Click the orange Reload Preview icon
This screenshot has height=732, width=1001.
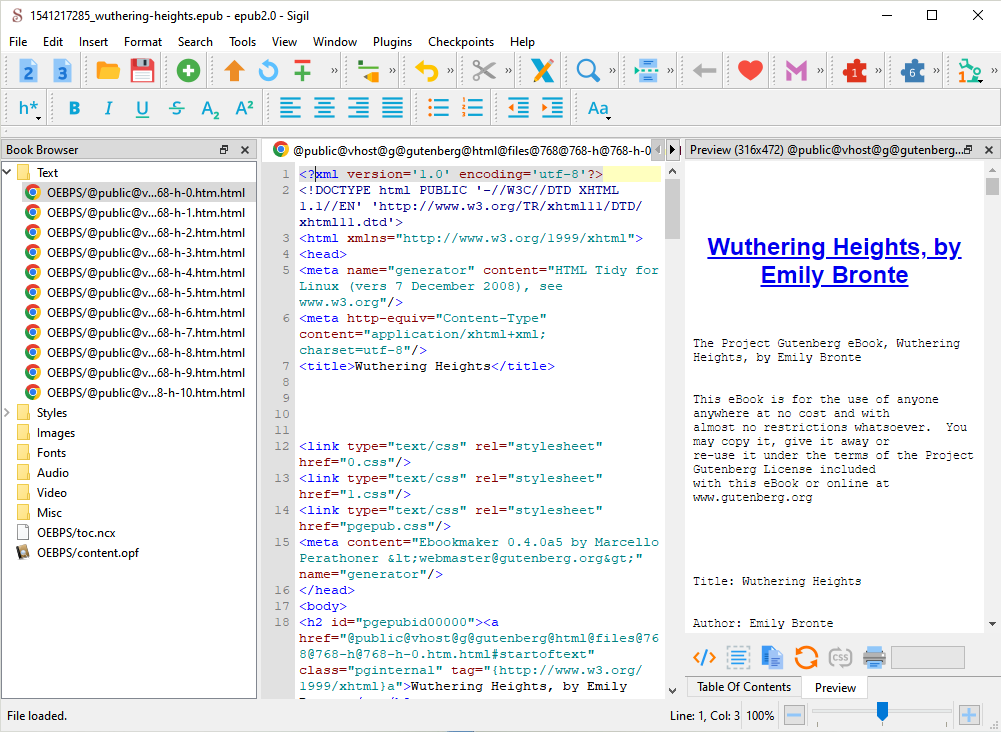[806, 657]
